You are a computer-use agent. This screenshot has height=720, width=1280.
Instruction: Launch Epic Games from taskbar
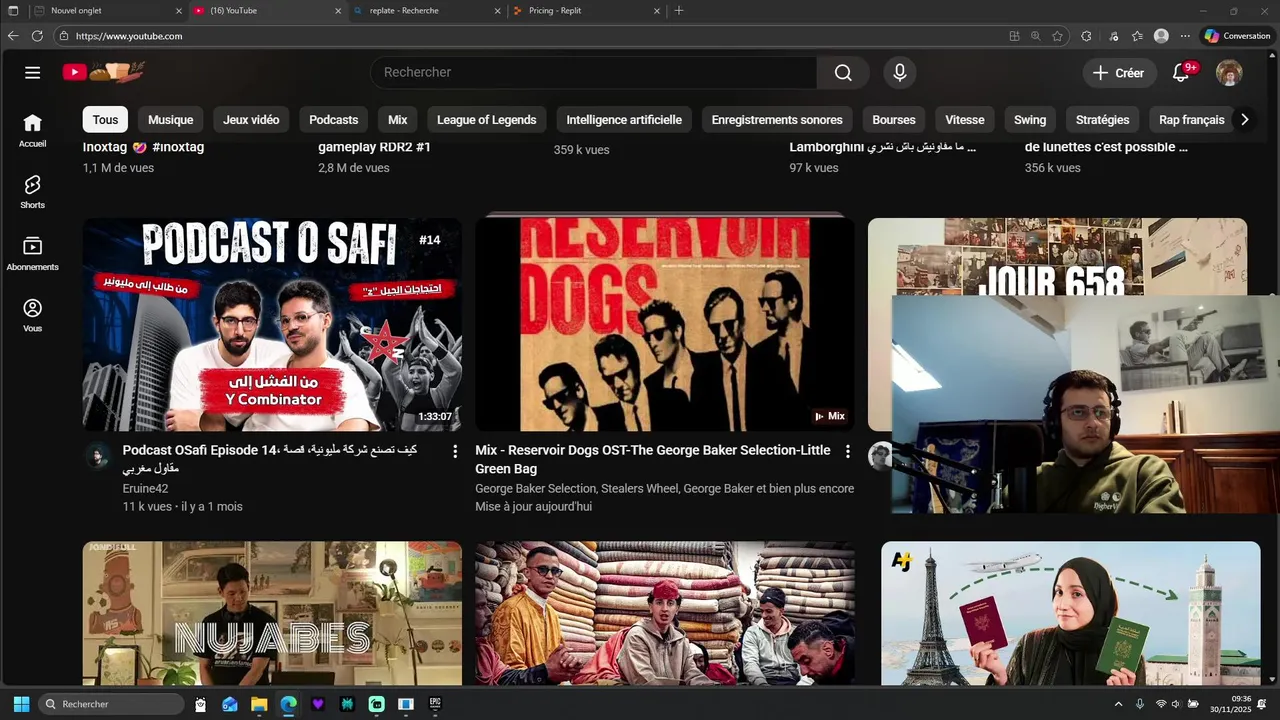point(435,704)
